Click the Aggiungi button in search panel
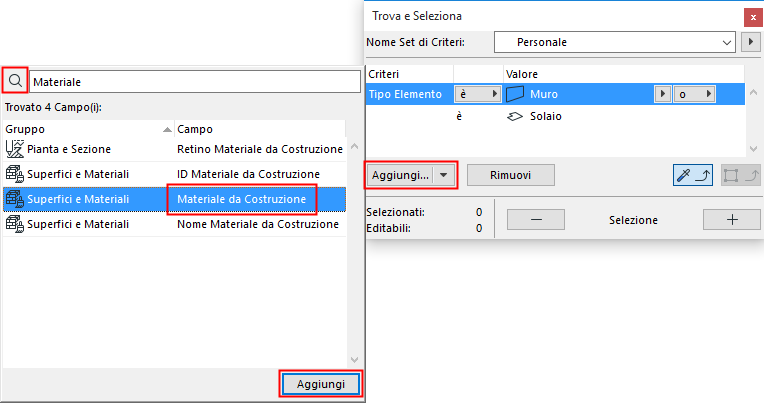This screenshot has width=764, height=403. point(319,384)
